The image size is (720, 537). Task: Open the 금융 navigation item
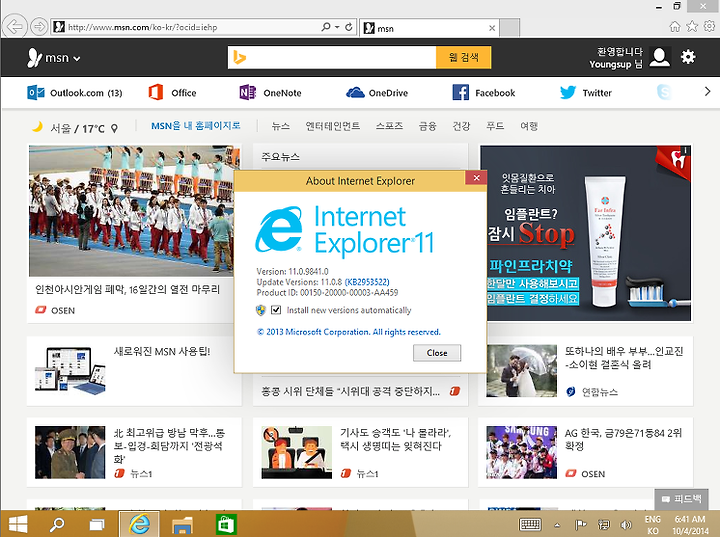click(427, 126)
